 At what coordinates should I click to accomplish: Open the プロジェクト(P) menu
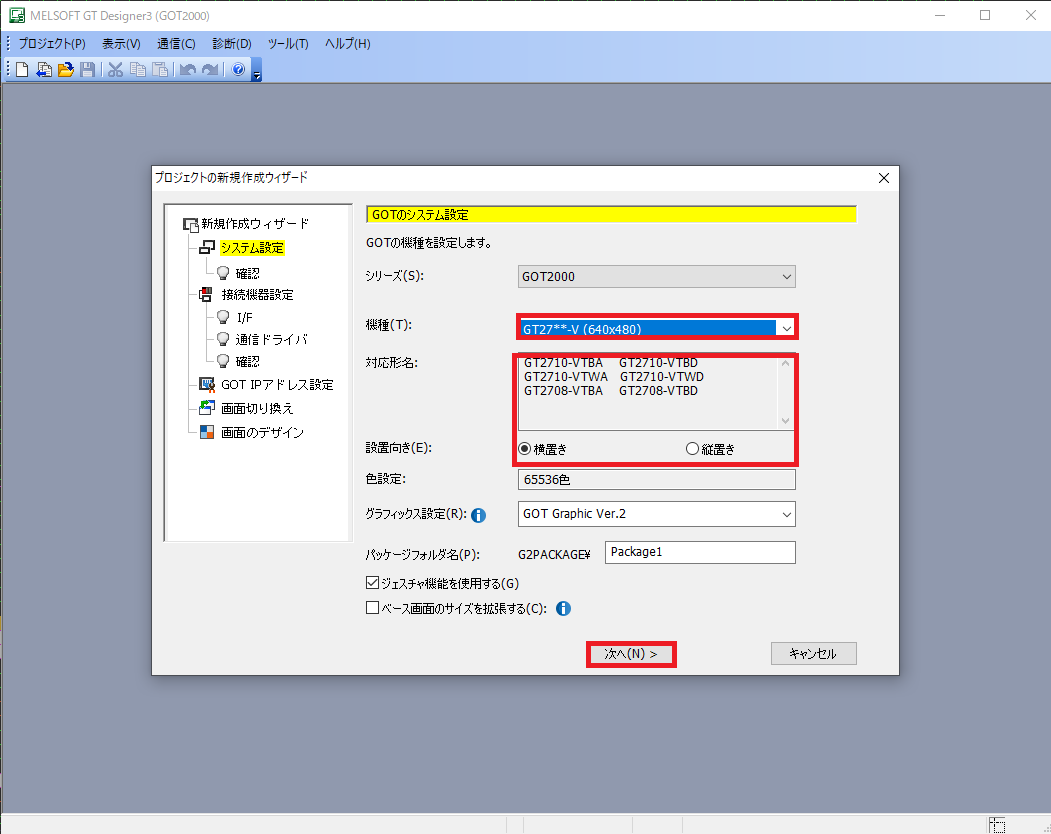[52, 44]
